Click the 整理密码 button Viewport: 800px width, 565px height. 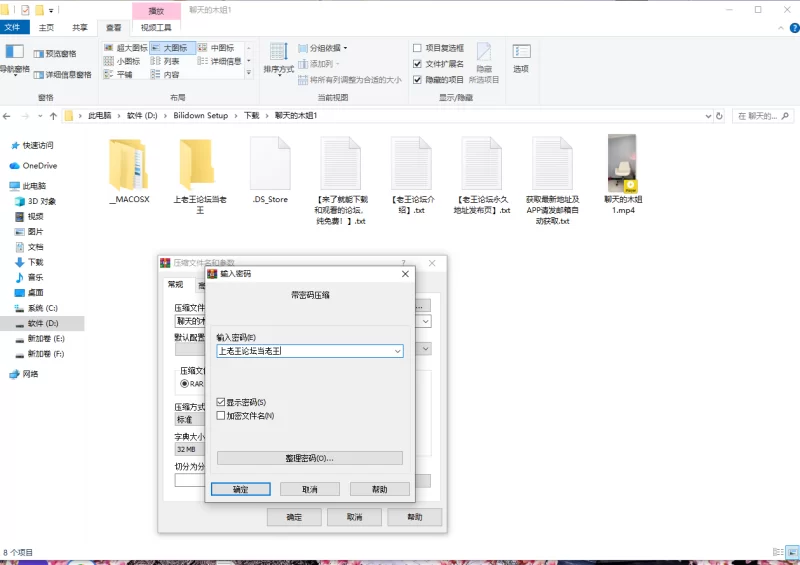(x=309, y=458)
